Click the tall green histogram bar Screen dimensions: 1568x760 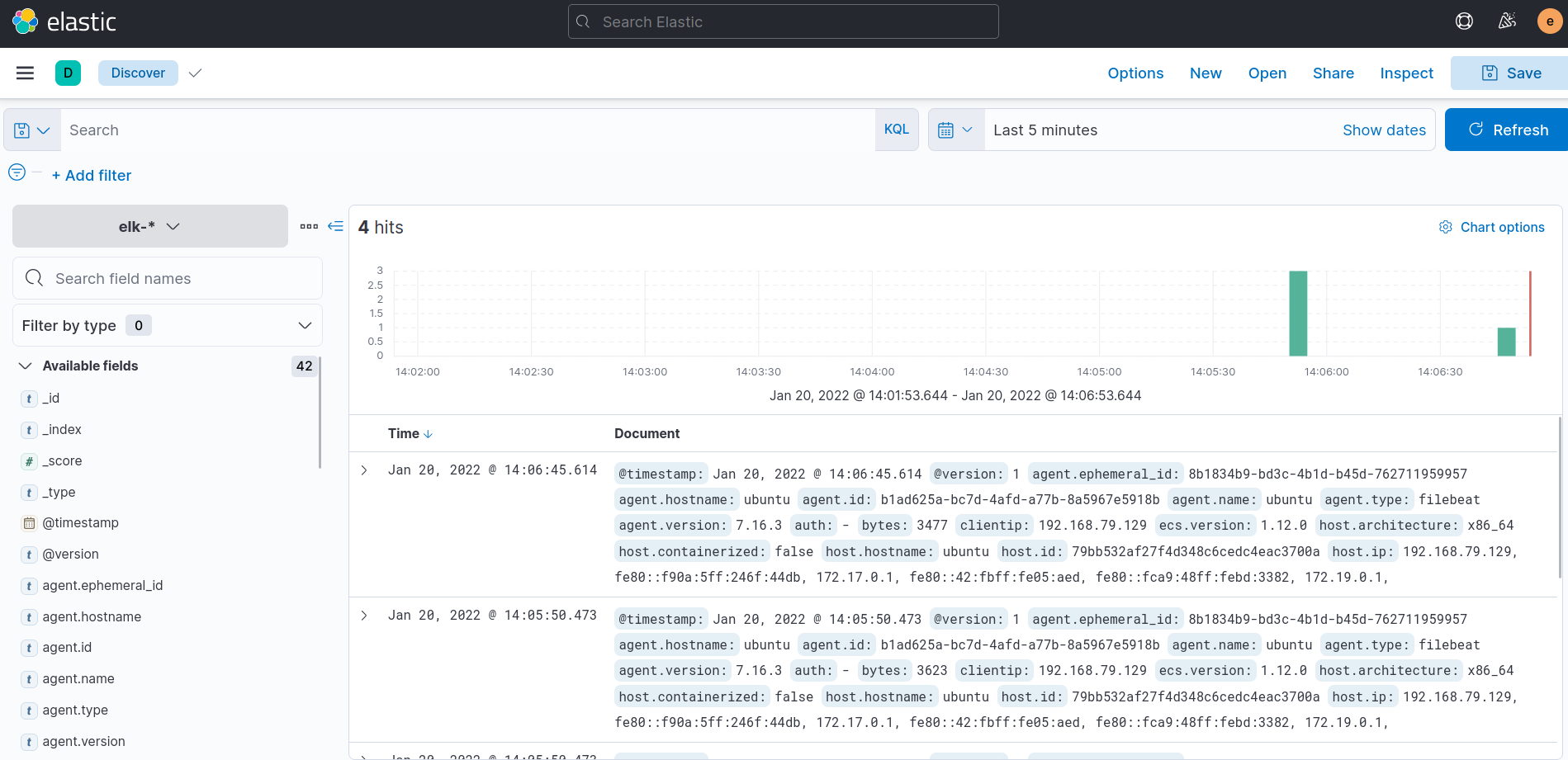point(1298,314)
